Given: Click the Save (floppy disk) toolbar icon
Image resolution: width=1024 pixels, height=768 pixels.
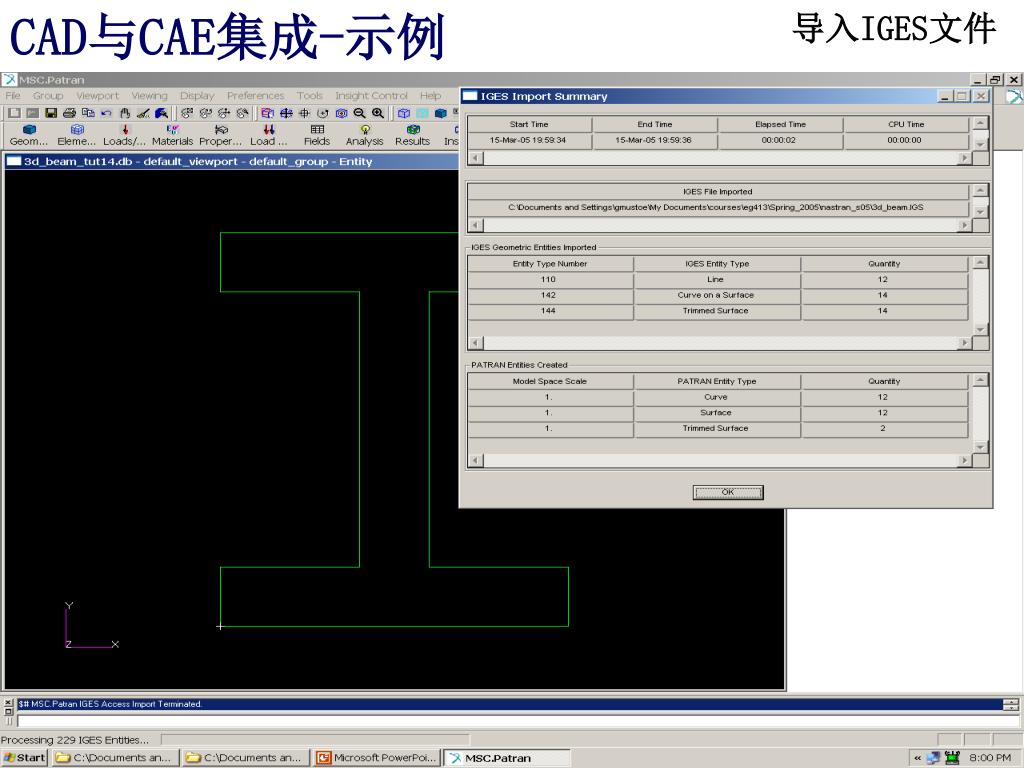Looking at the screenshot, I should click(x=51, y=113).
